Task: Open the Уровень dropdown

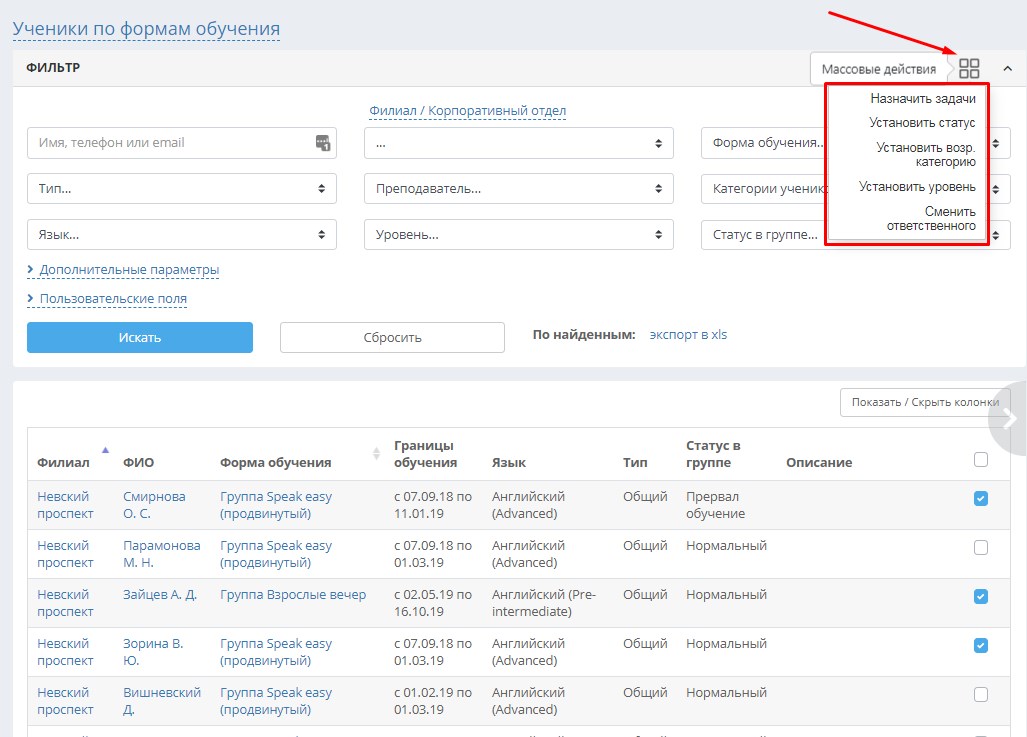Action: coord(519,235)
